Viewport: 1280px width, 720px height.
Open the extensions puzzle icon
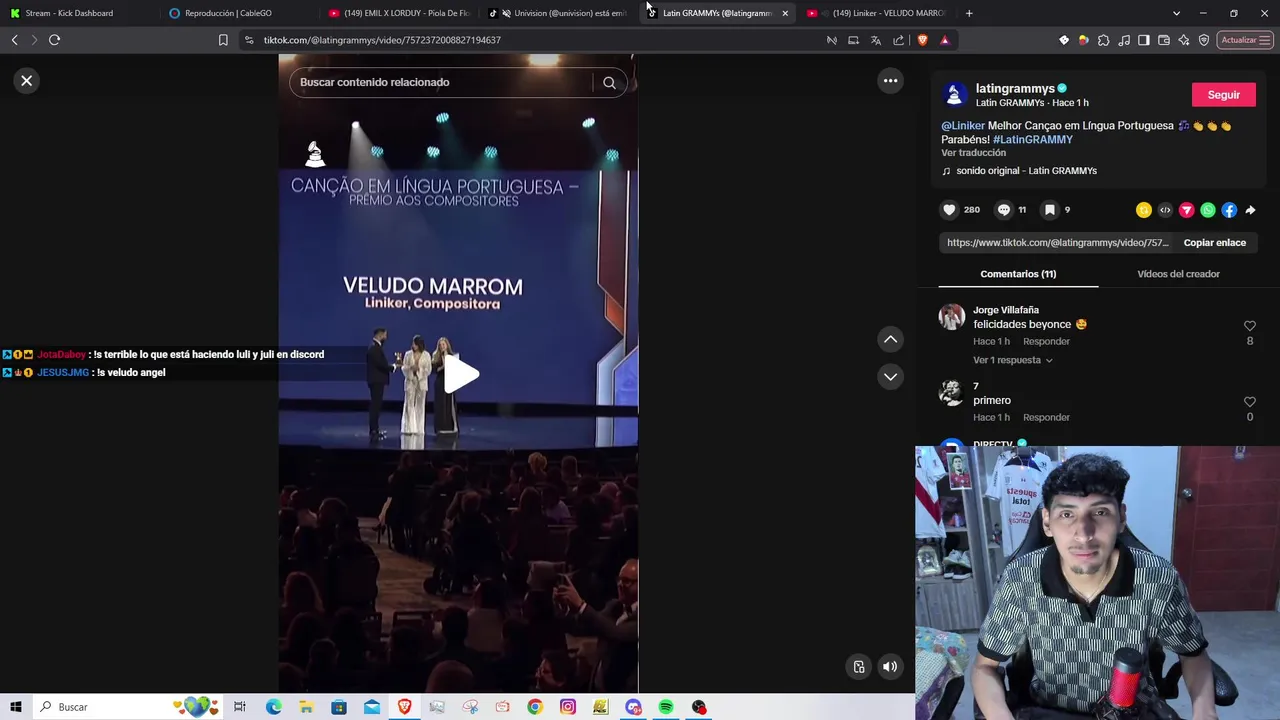click(x=1104, y=40)
